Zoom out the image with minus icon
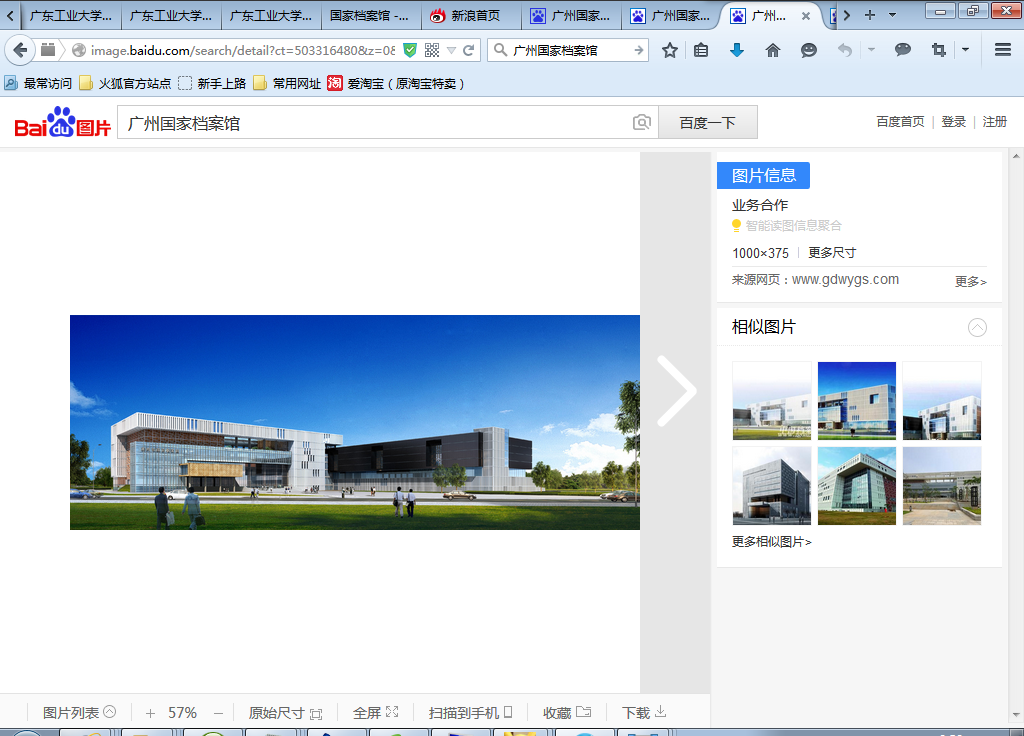 pos(218,713)
